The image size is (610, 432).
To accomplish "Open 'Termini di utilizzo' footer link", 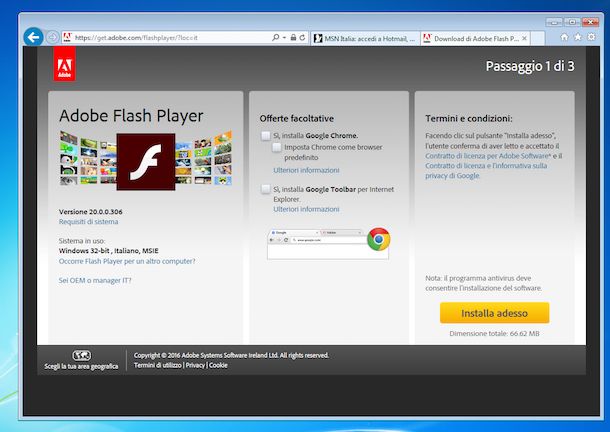I will (x=158, y=365).
